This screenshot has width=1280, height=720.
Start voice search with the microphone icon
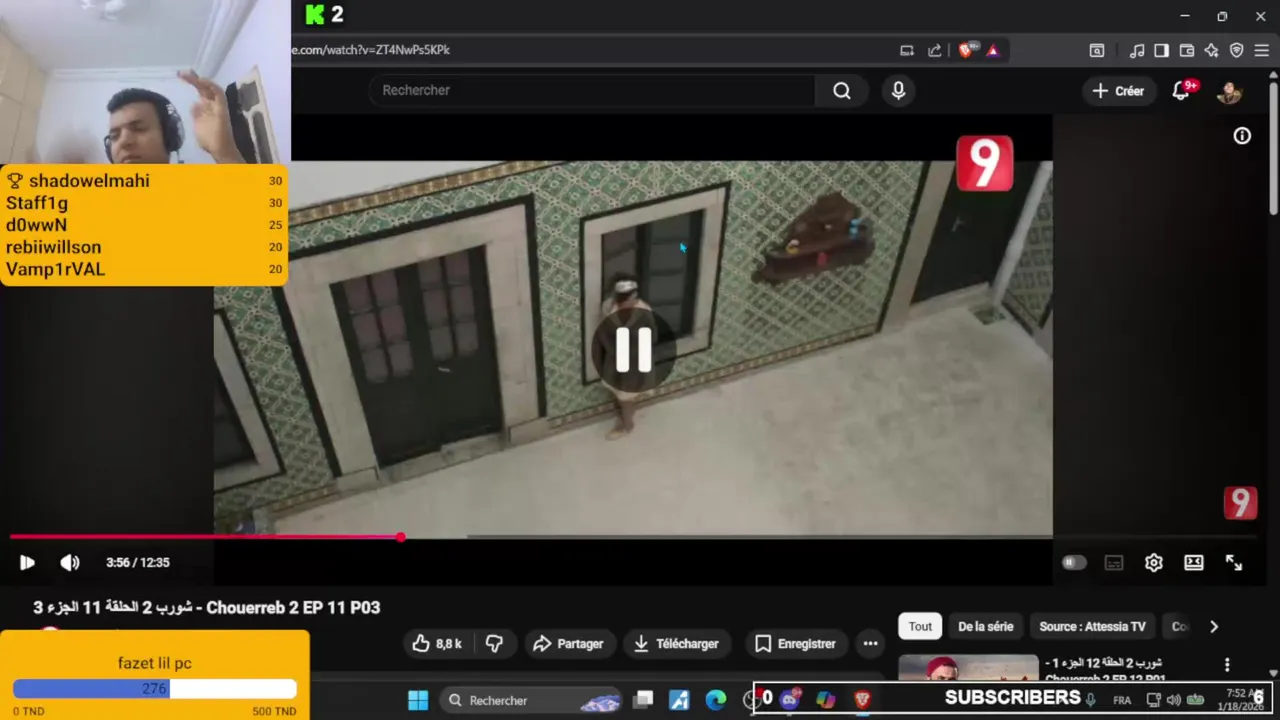pos(898,91)
